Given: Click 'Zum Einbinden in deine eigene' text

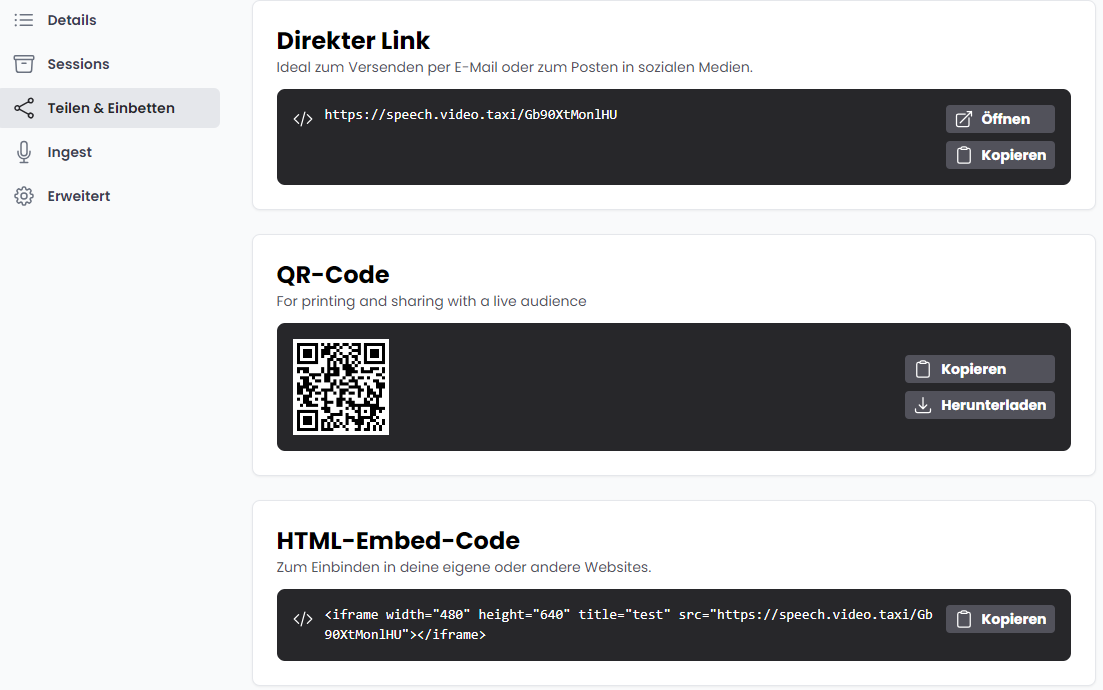Looking at the screenshot, I should [464, 567].
